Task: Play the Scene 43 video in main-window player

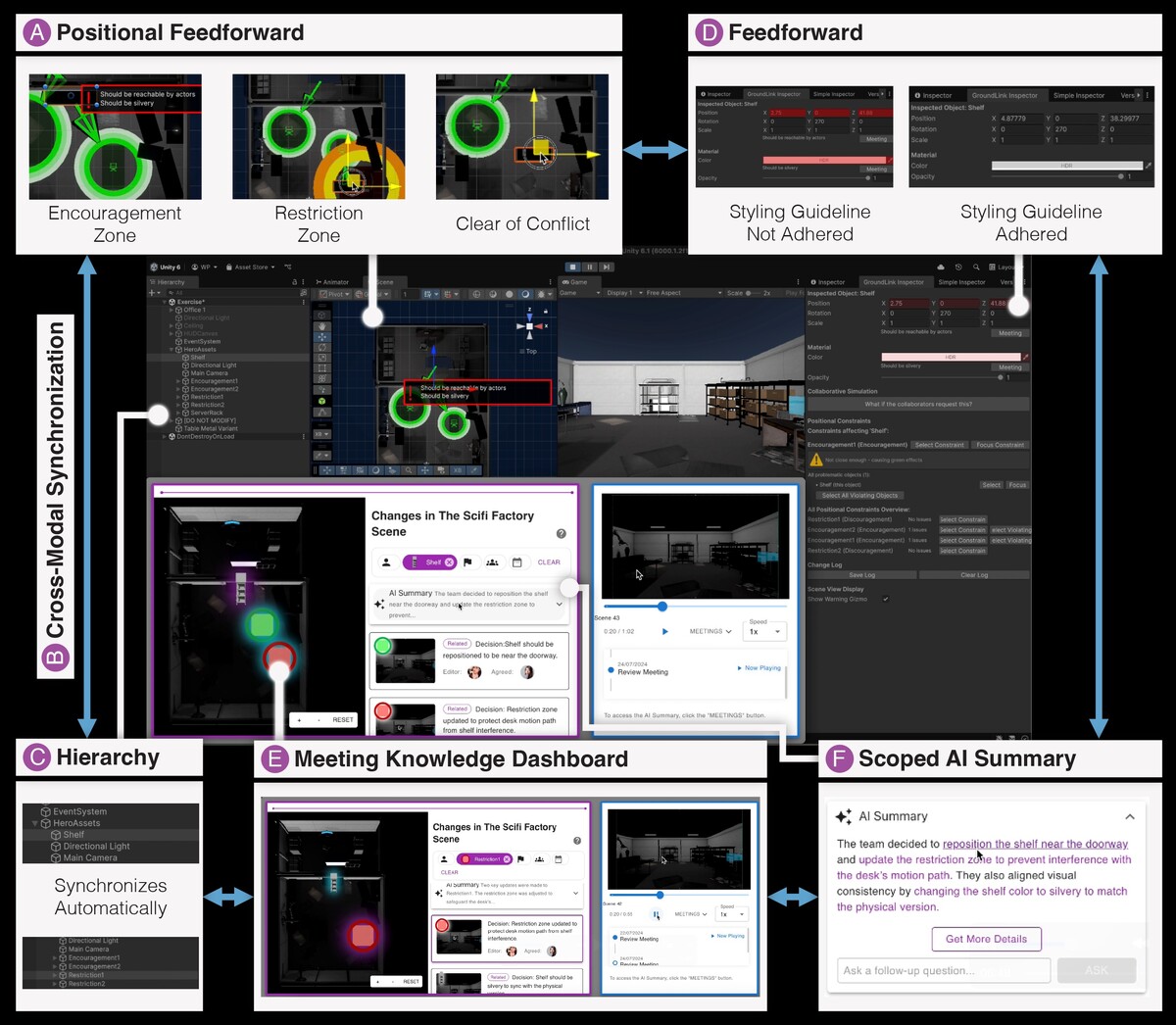Action: coord(664,632)
